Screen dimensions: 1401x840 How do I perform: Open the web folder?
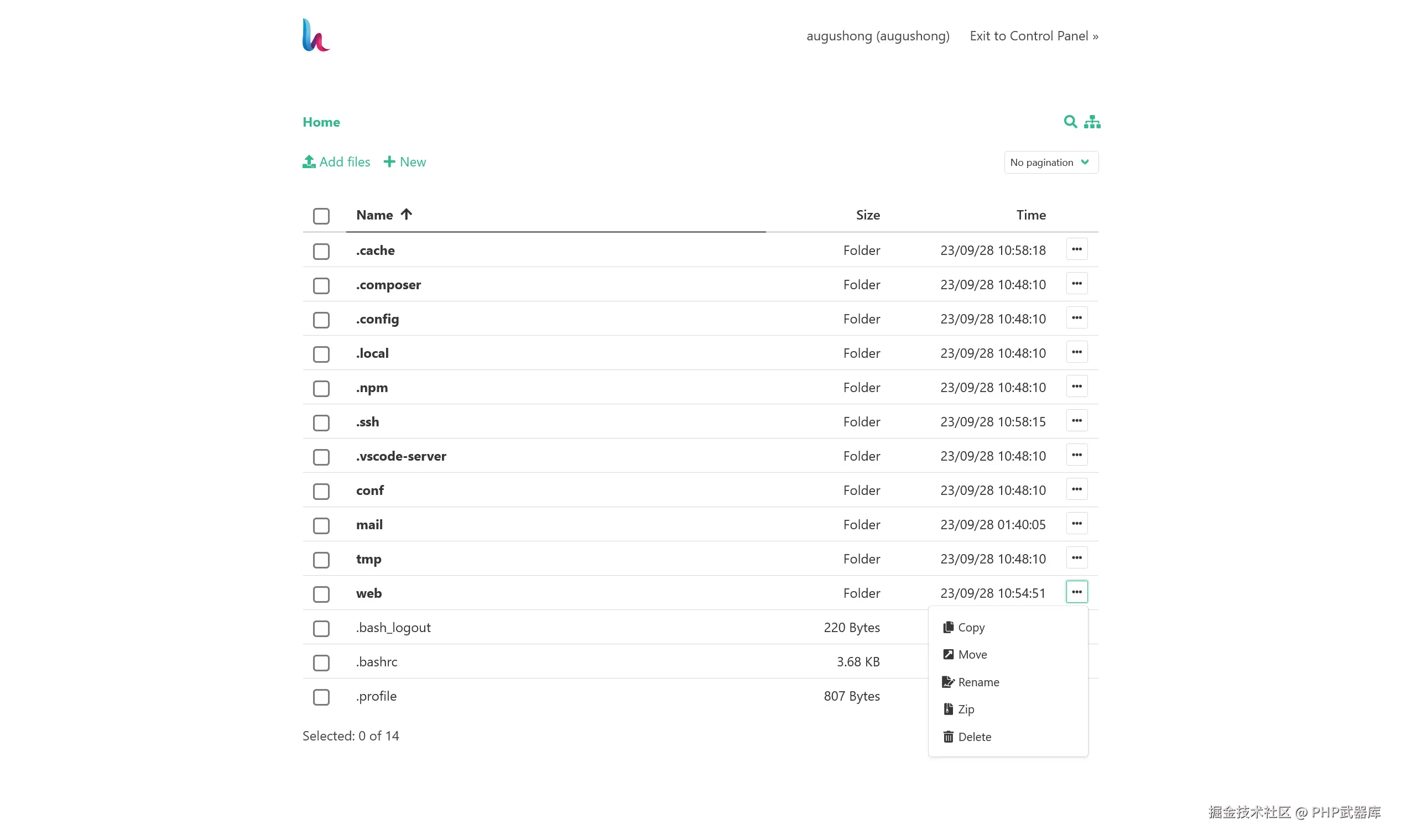click(x=368, y=593)
